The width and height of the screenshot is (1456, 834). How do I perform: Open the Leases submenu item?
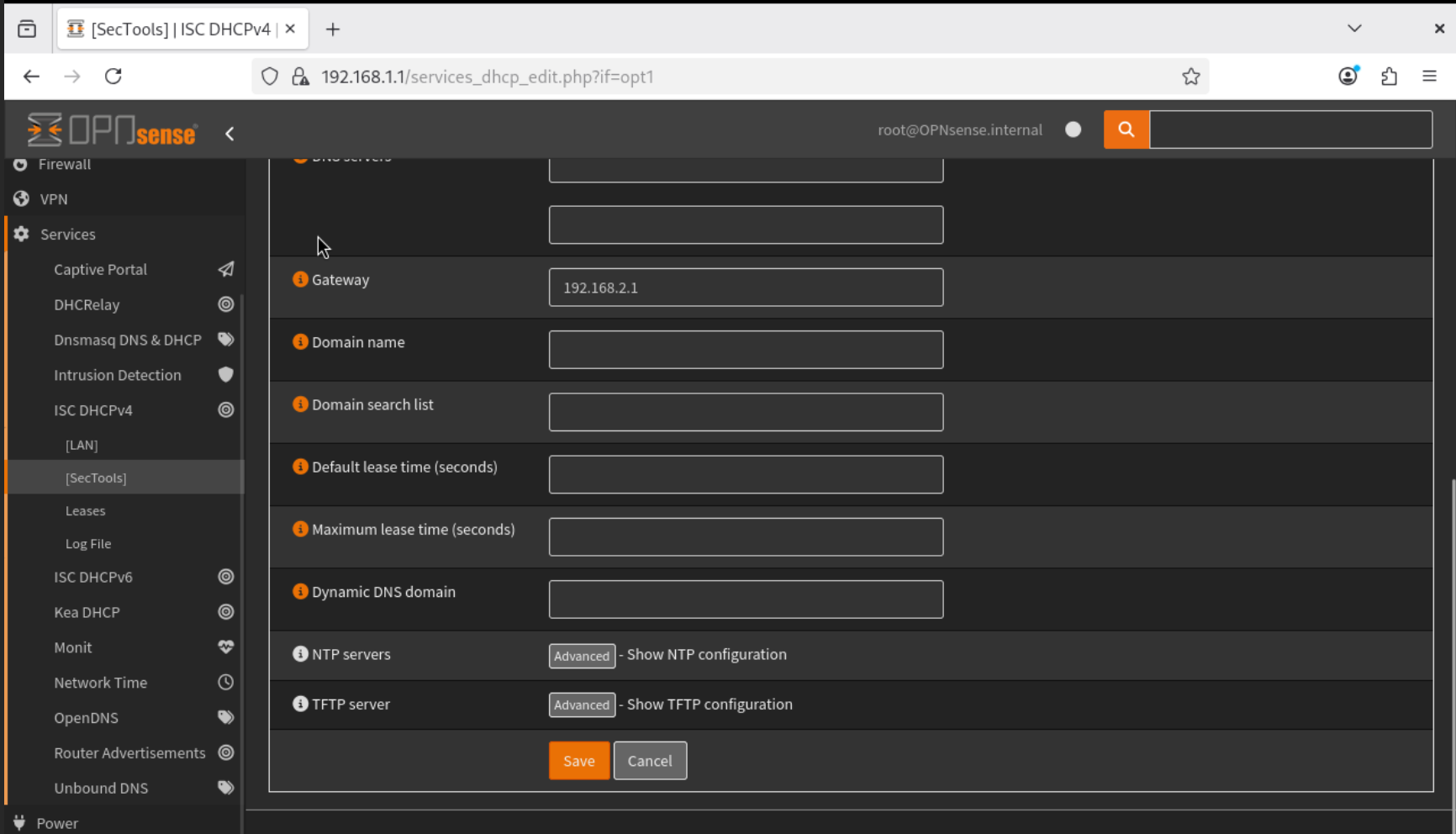point(86,510)
